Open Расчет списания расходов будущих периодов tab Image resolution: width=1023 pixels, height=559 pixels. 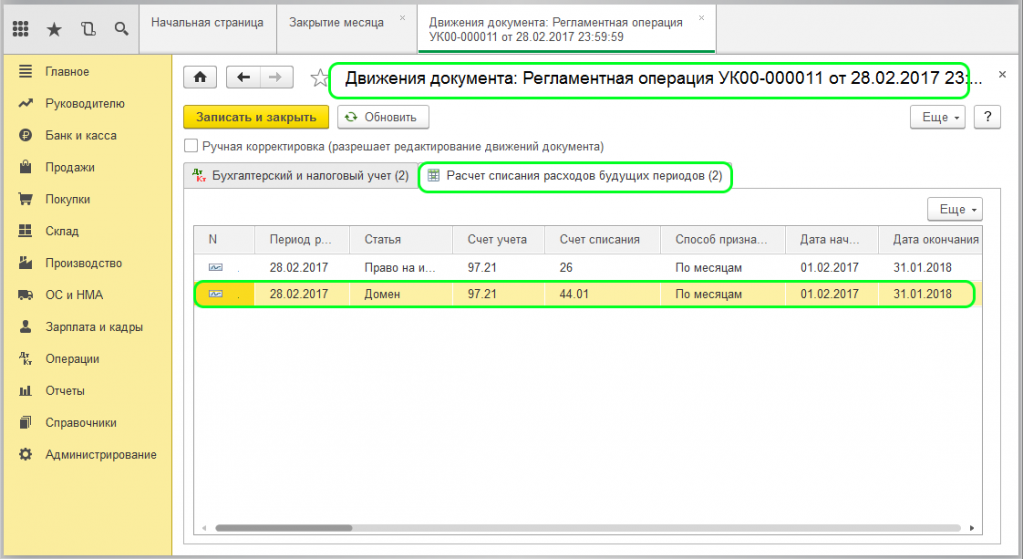(575, 176)
